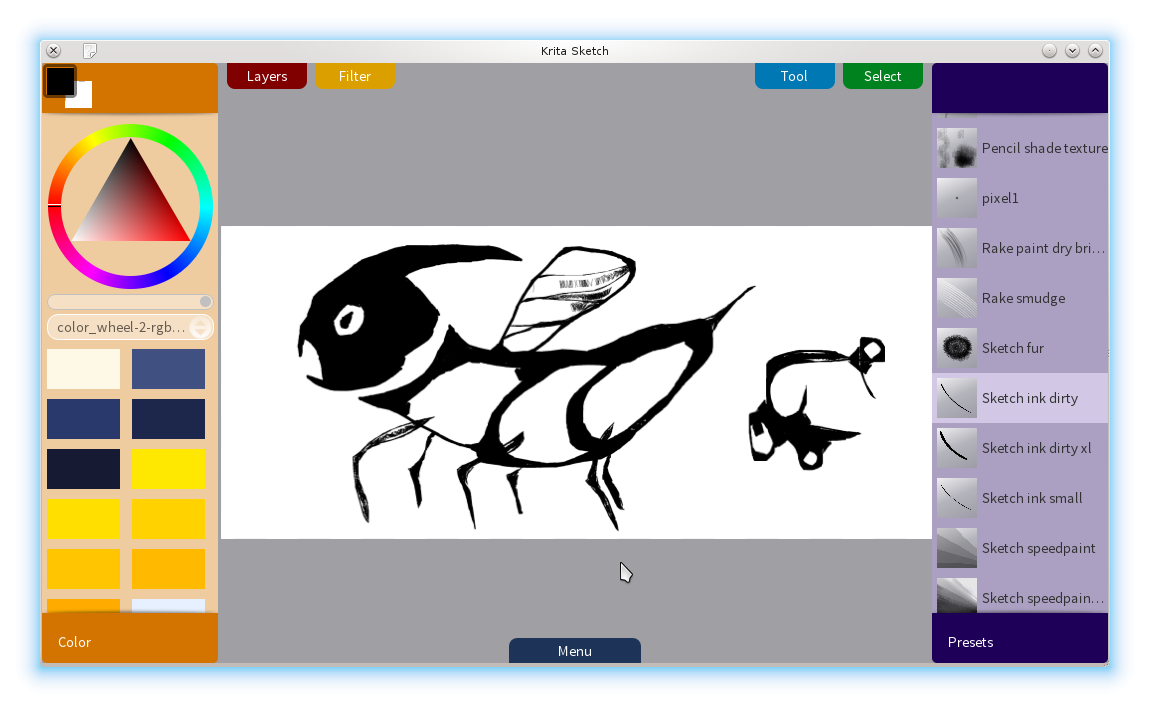Select the yellow color swatch
This screenshot has height=707, width=1150.
pyautogui.click(x=168, y=469)
